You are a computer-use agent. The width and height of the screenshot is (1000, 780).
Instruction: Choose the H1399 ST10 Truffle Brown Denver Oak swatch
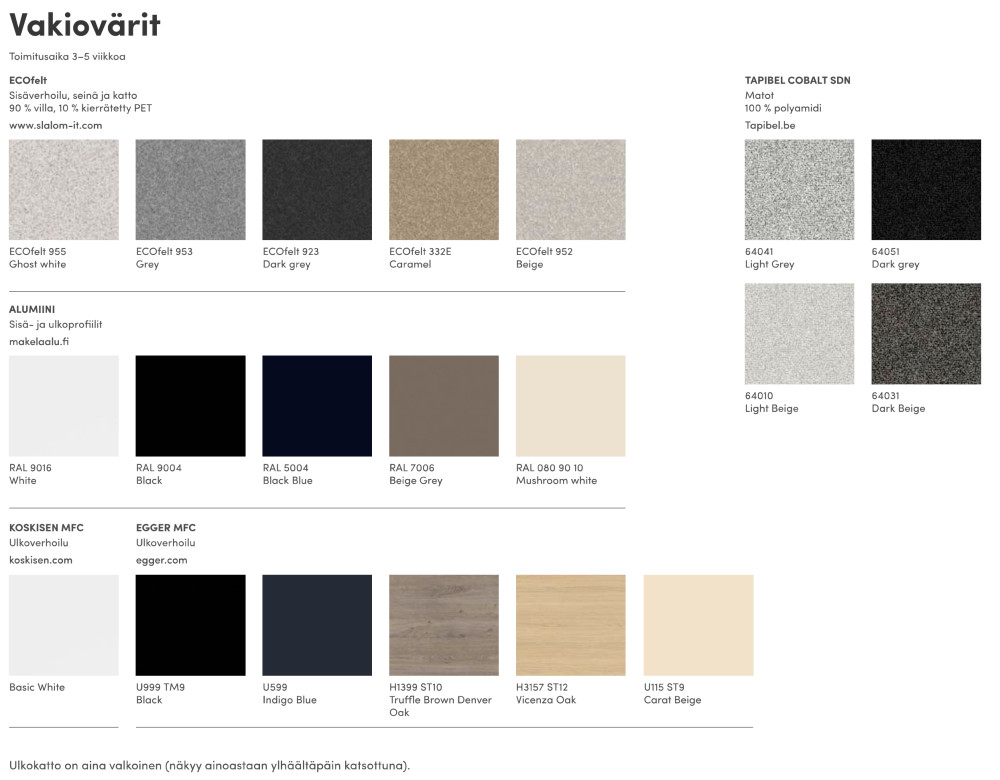(x=444, y=625)
